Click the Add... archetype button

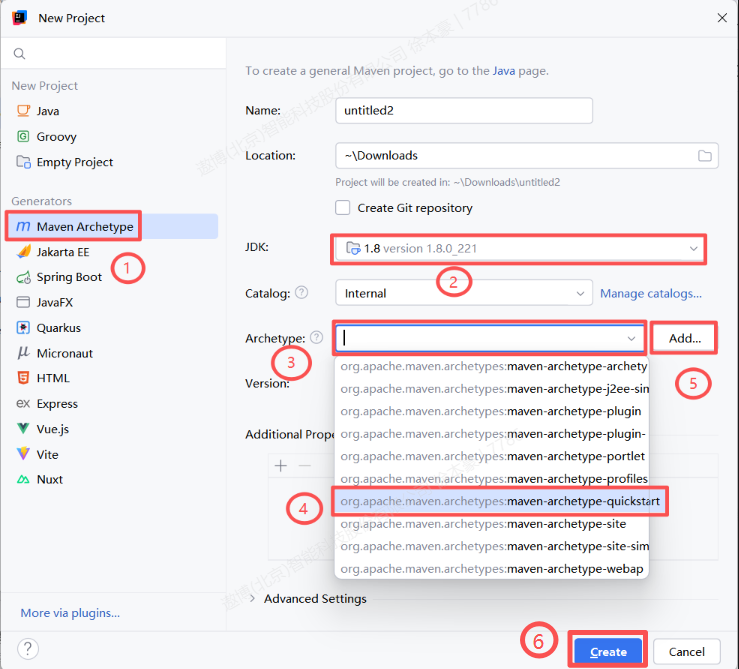pyautogui.click(x=685, y=338)
